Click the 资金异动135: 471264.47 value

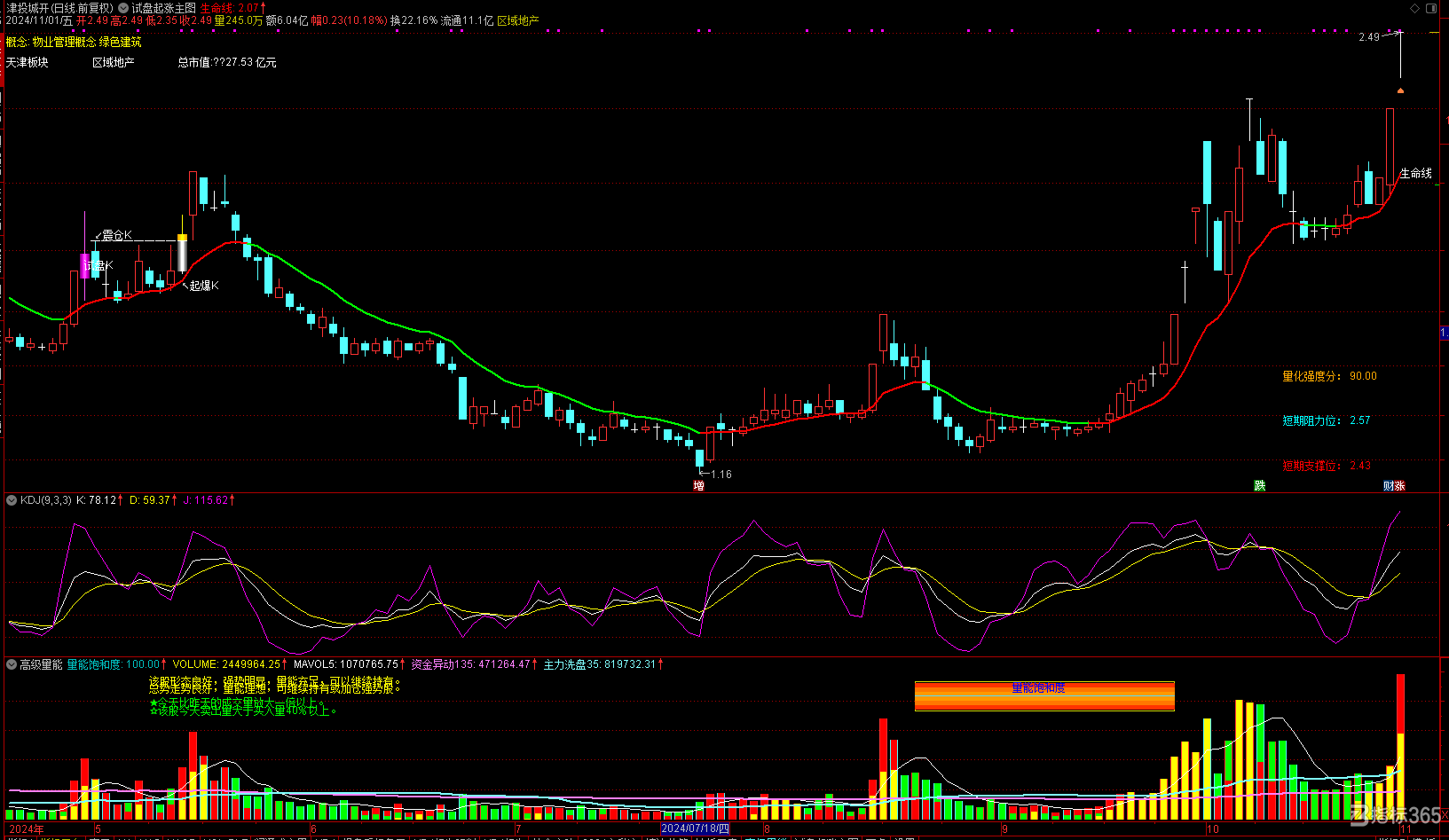(471, 664)
